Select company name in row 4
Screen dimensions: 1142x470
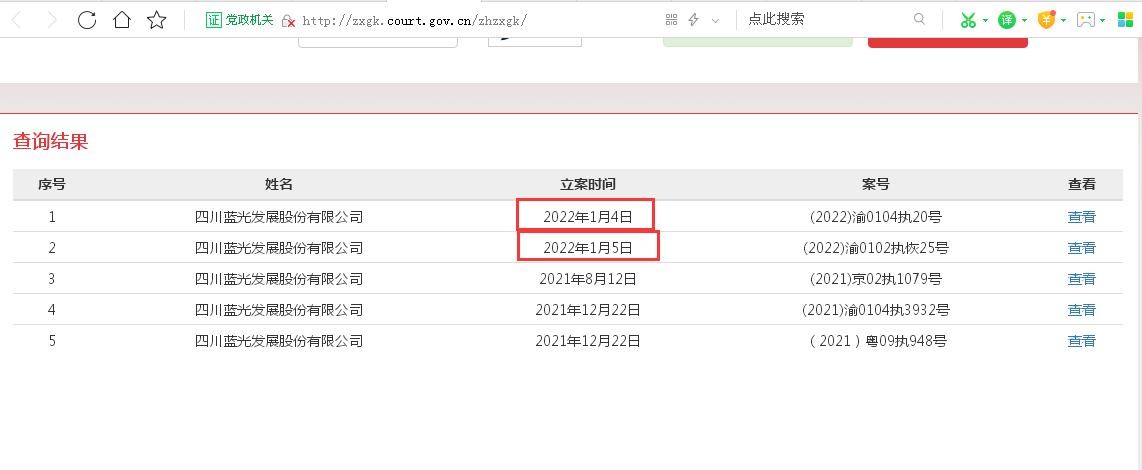click(279, 310)
